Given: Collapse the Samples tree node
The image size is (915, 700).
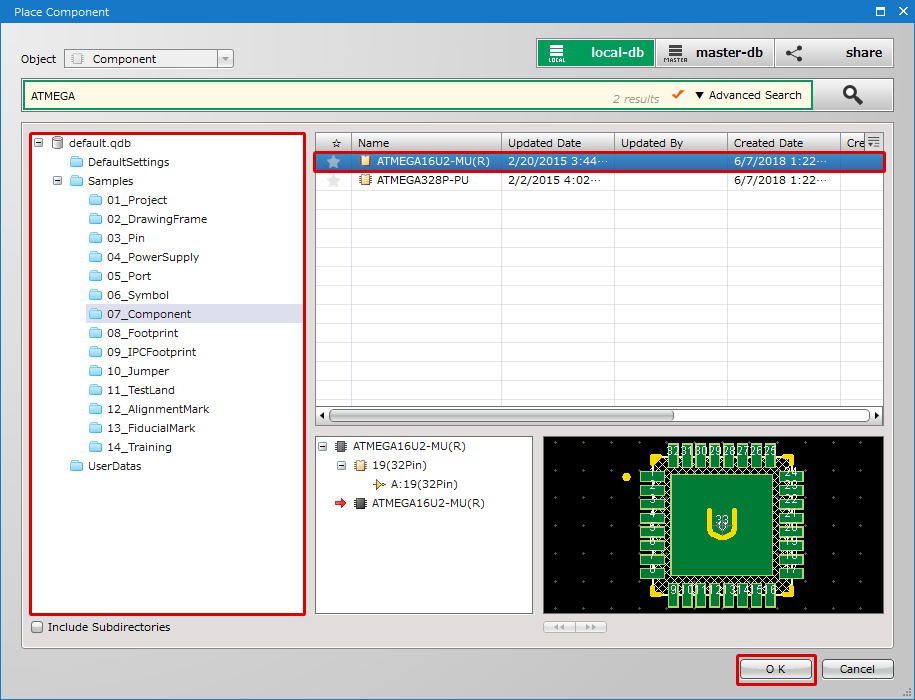Looking at the screenshot, I should tap(58, 181).
